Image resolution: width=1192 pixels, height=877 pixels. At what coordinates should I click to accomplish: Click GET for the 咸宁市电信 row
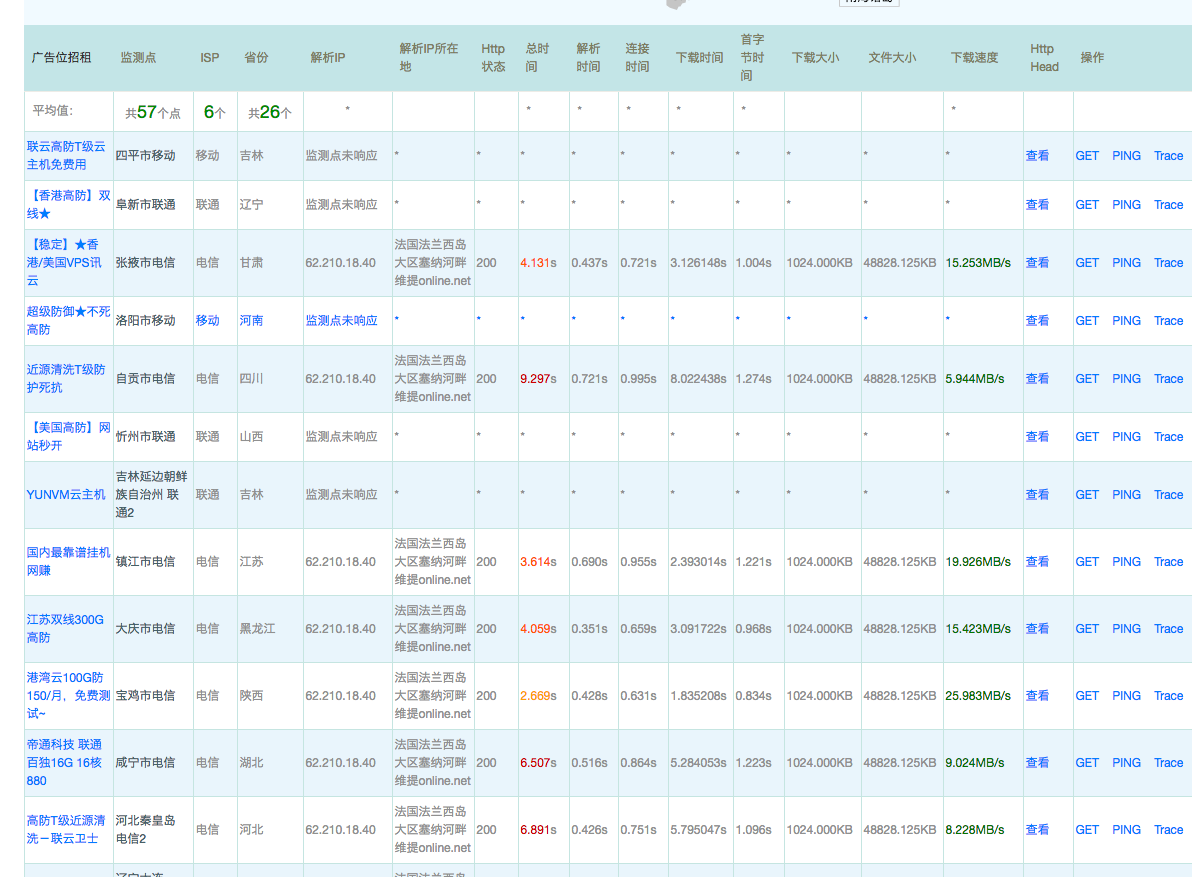[x=1086, y=763]
